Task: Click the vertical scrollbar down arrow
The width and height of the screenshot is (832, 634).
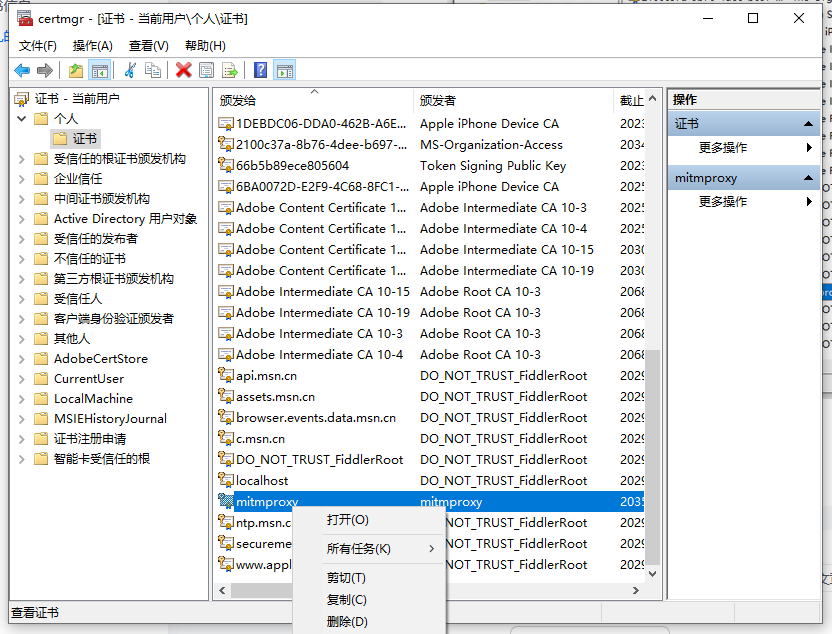Action: [653, 573]
